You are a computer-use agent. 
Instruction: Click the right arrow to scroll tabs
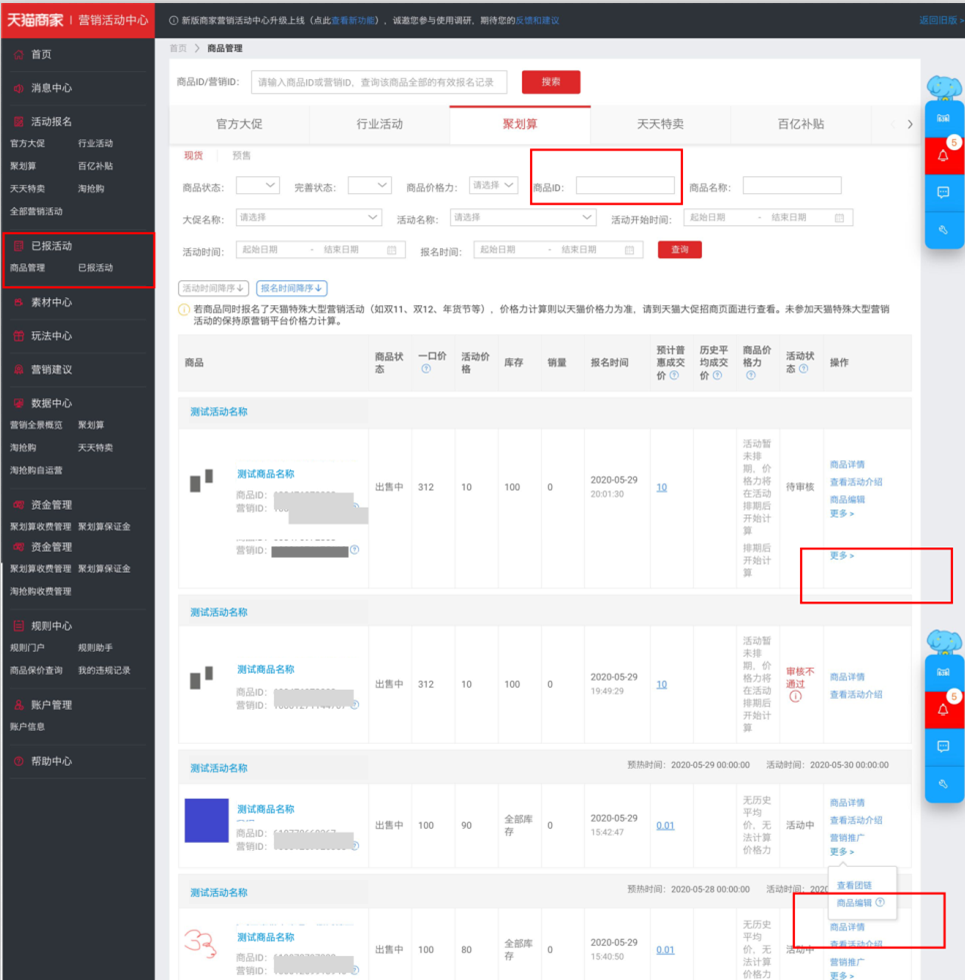coord(910,124)
